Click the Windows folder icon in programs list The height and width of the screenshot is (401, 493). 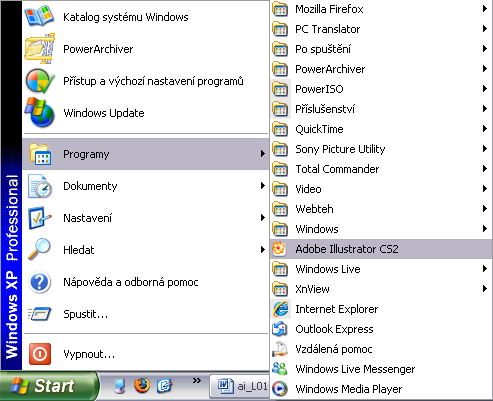[280, 229]
